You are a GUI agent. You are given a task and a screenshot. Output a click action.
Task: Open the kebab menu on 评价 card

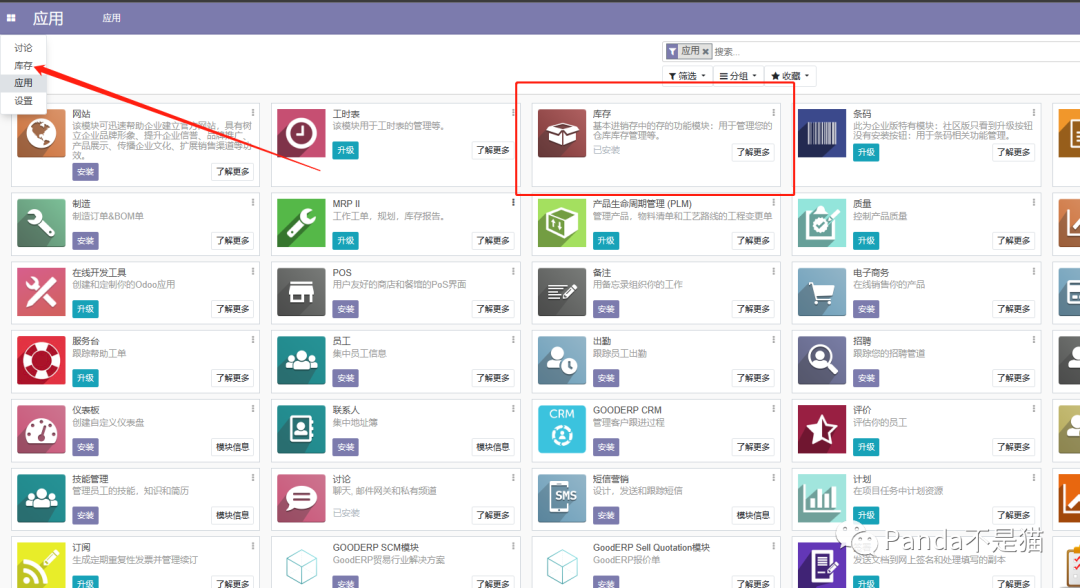pyautogui.click(x=1034, y=408)
